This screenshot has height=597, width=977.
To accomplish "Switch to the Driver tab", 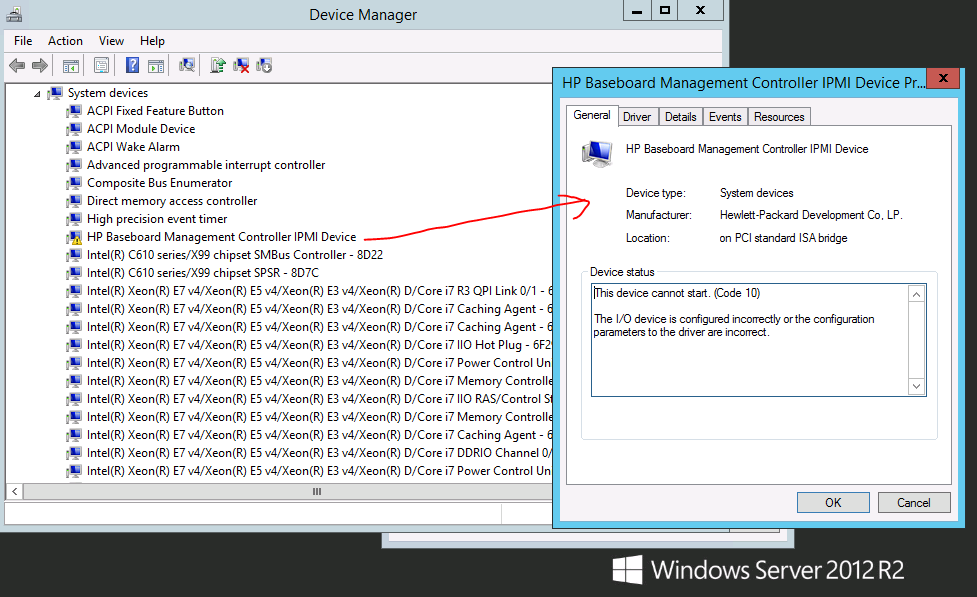I will [x=637, y=117].
